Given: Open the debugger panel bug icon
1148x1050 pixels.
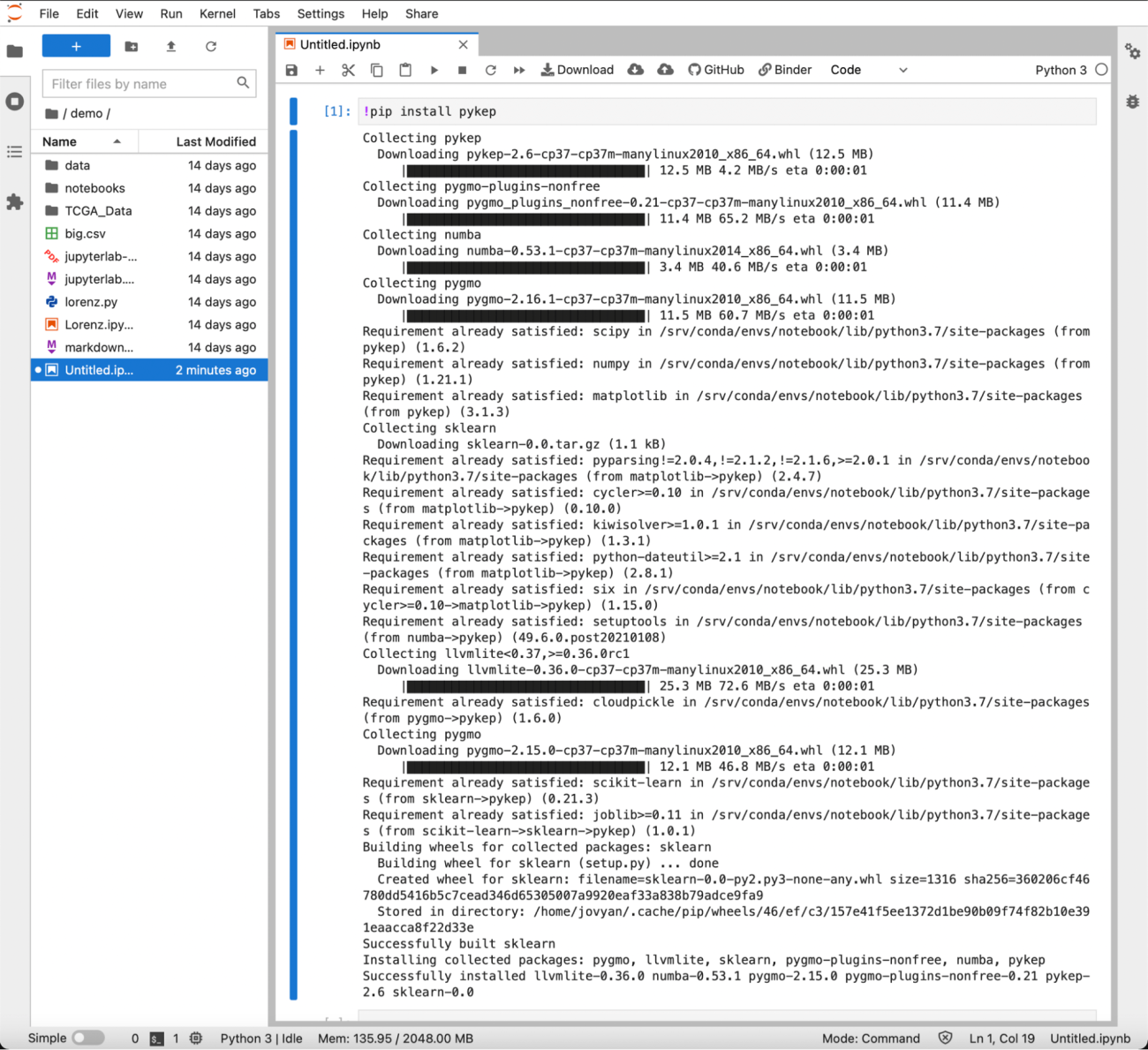Looking at the screenshot, I should pos(1132,102).
